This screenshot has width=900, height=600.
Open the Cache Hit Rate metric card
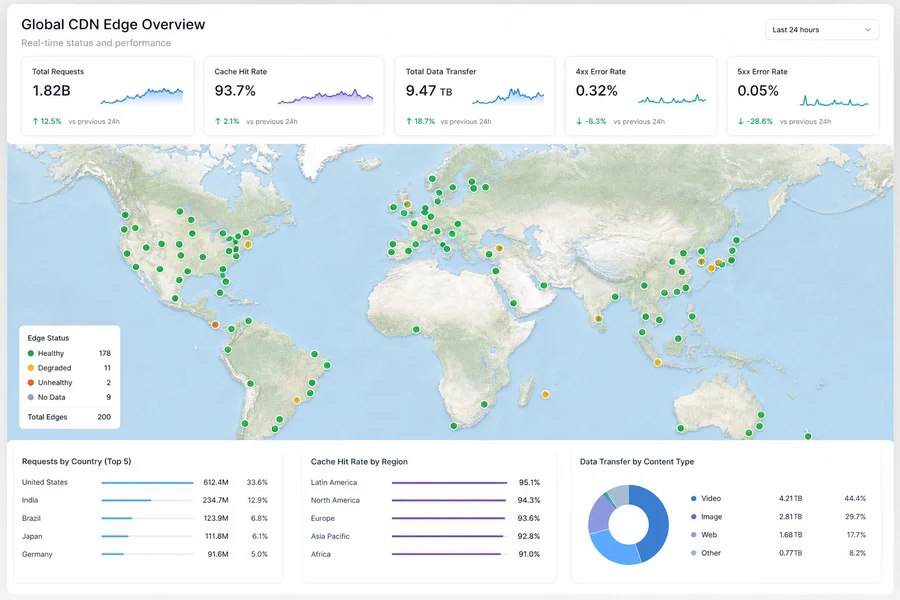[294, 96]
